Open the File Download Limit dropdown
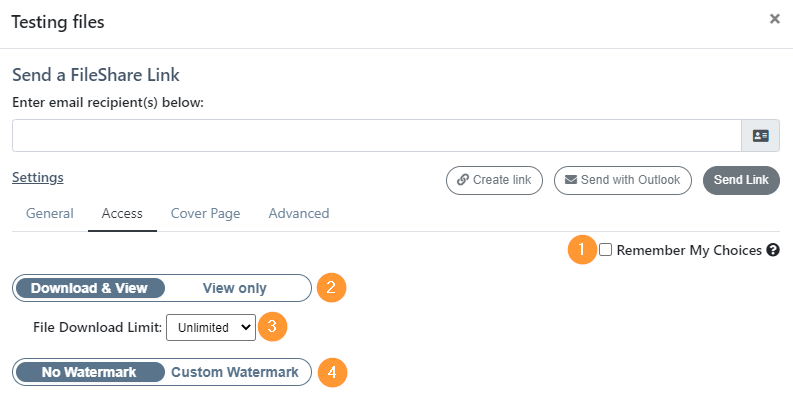 (211, 328)
